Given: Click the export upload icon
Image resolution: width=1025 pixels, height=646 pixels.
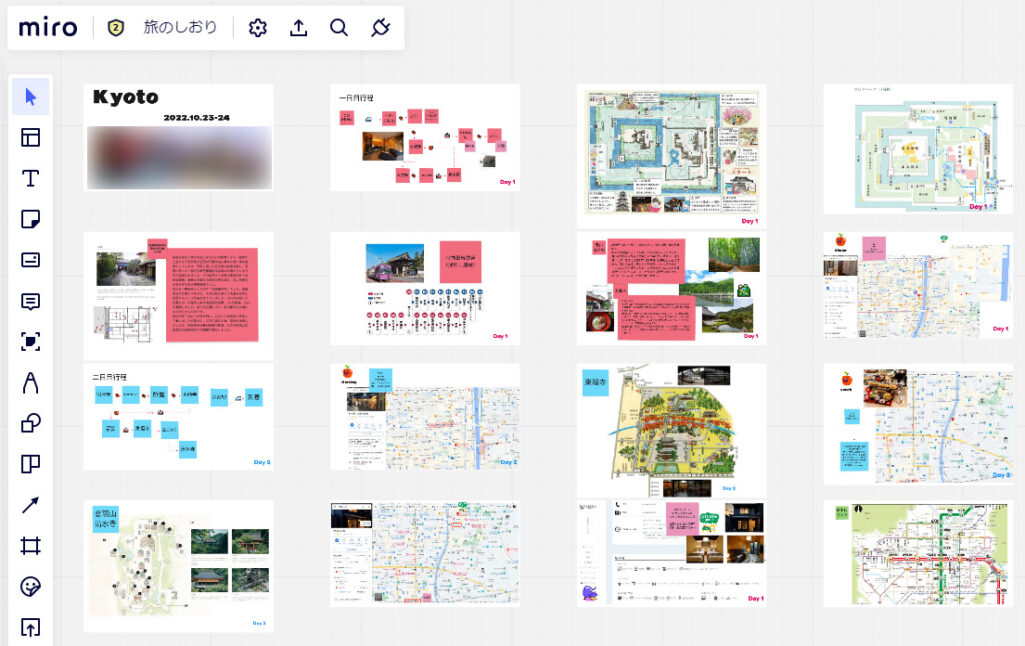Looking at the screenshot, I should pos(299,27).
